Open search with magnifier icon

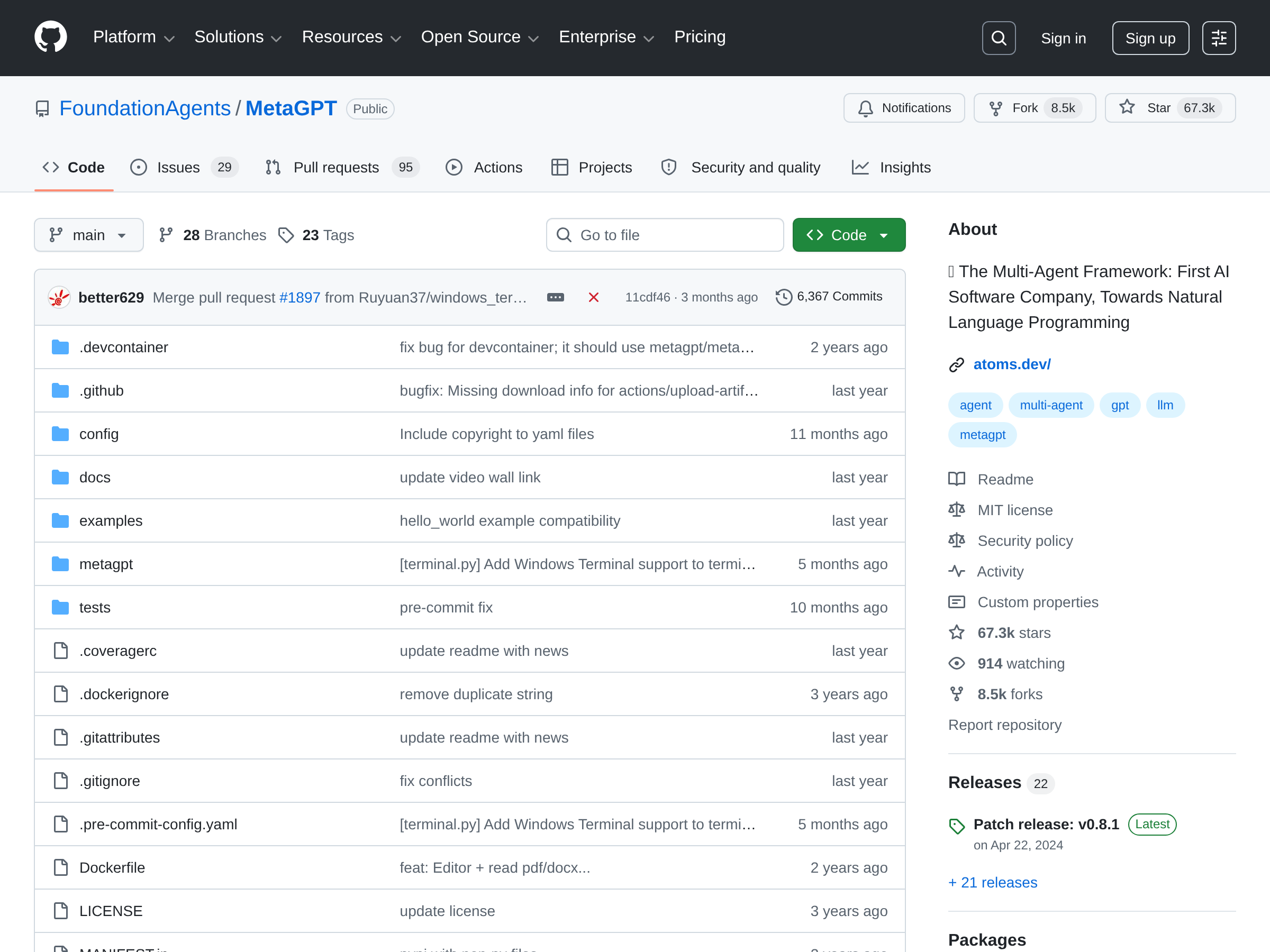click(999, 38)
